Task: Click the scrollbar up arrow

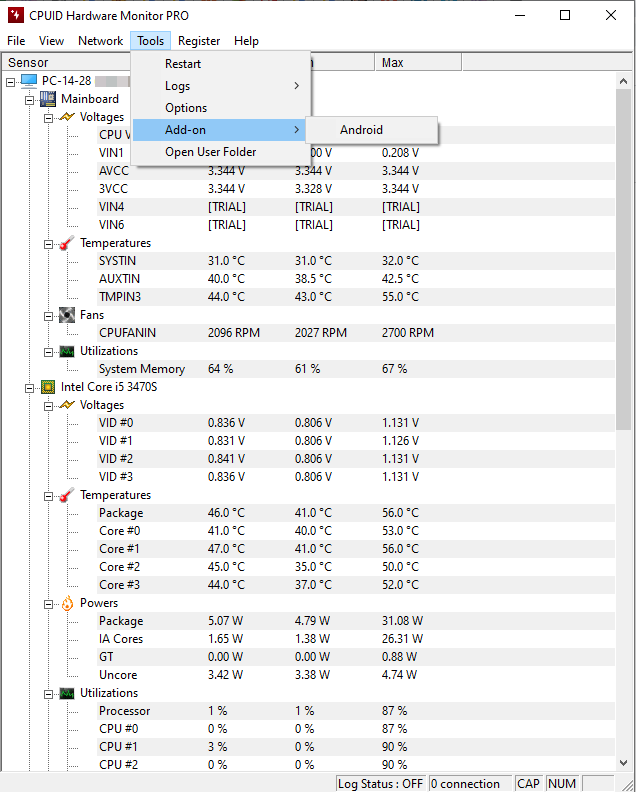Action: coord(623,81)
